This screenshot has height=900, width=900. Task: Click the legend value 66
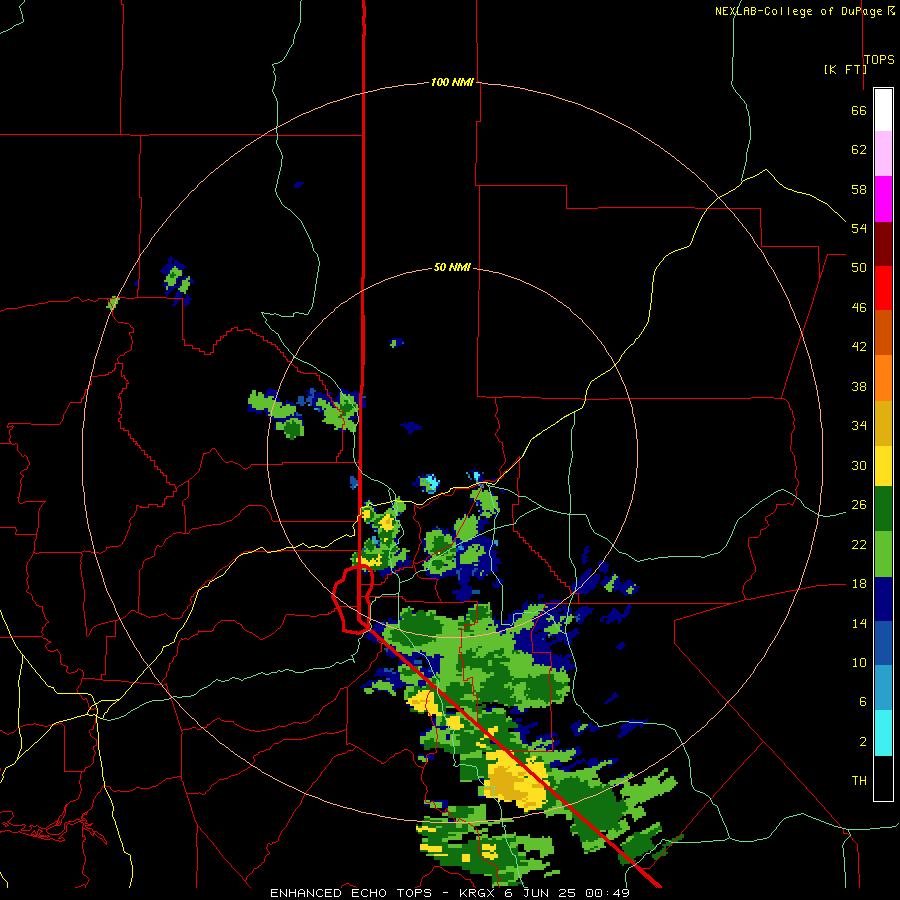tap(859, 110)
